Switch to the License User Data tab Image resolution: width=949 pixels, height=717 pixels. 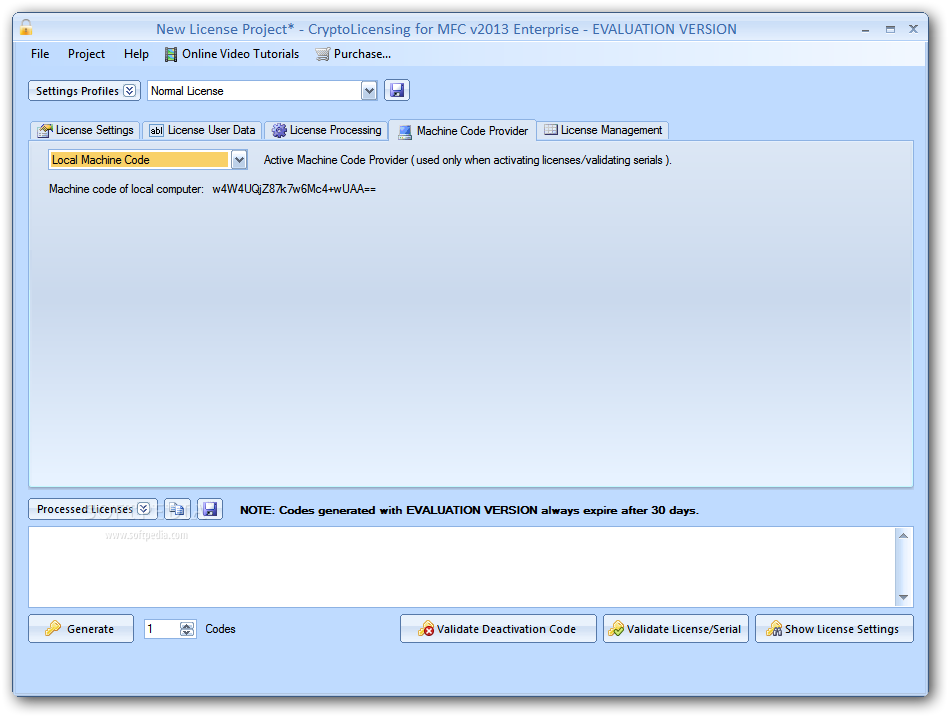pos(203,130)
